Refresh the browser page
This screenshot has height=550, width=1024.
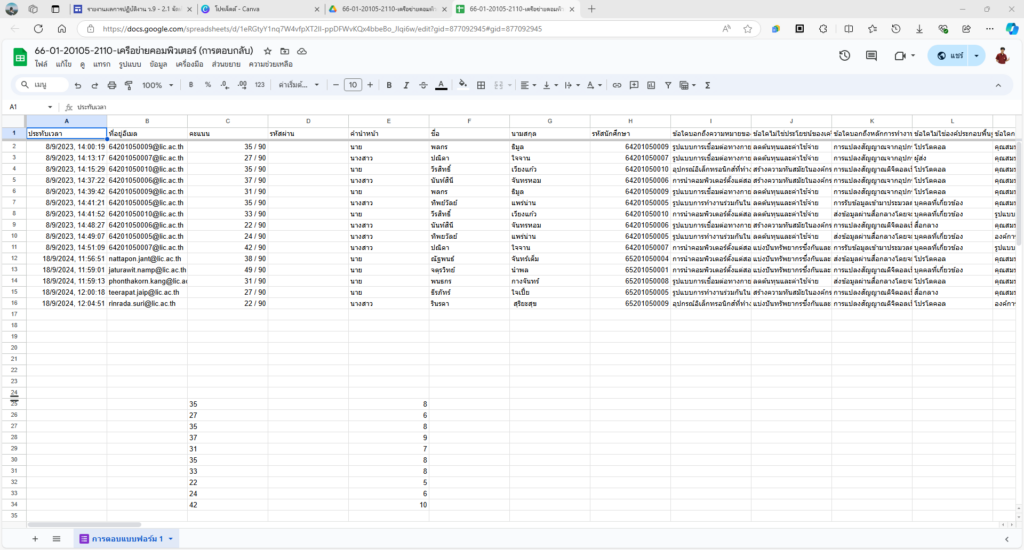39,29
